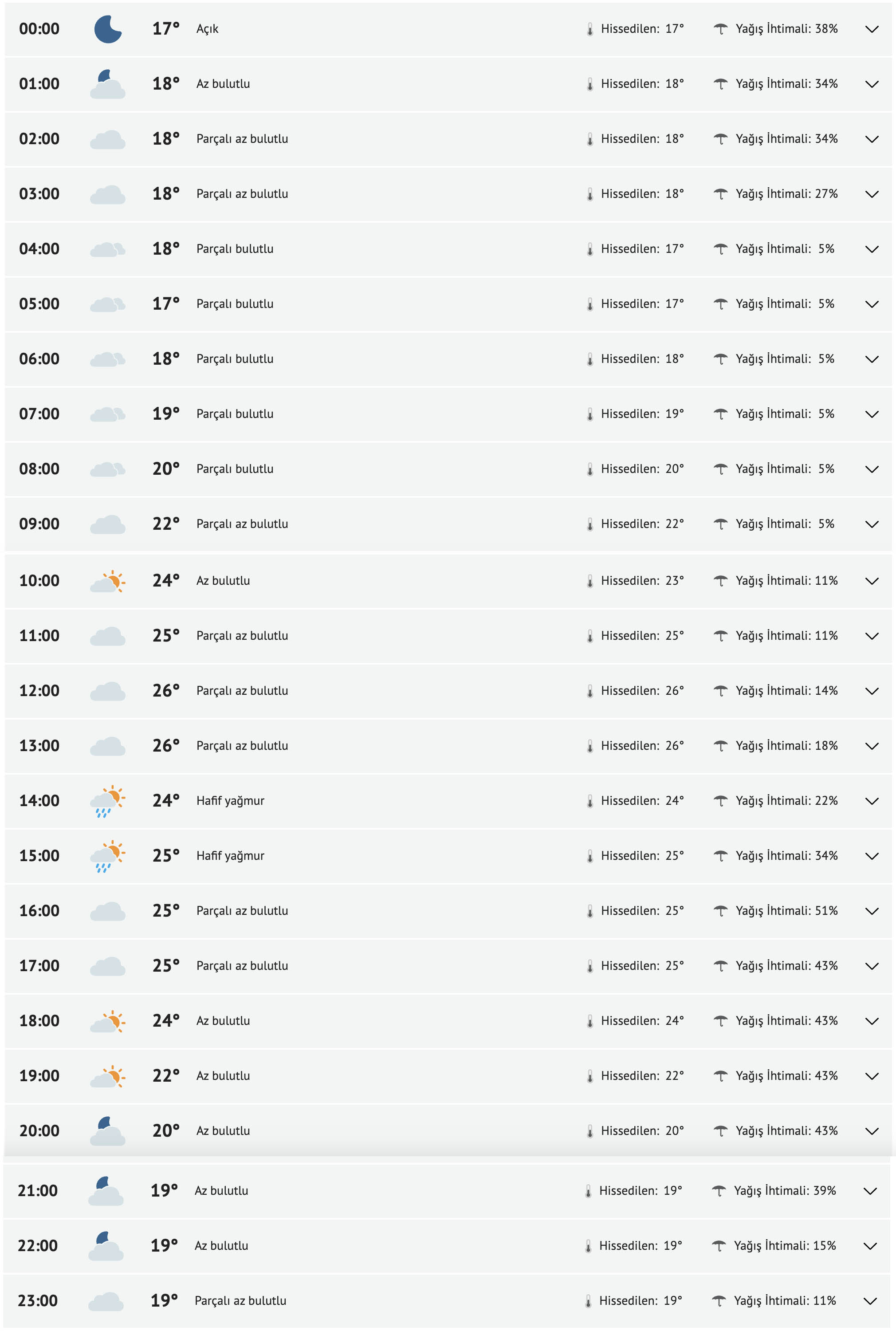The image size is (896, 1335).
Task: Click the light rain icon at 14:00
Action: 107,801
